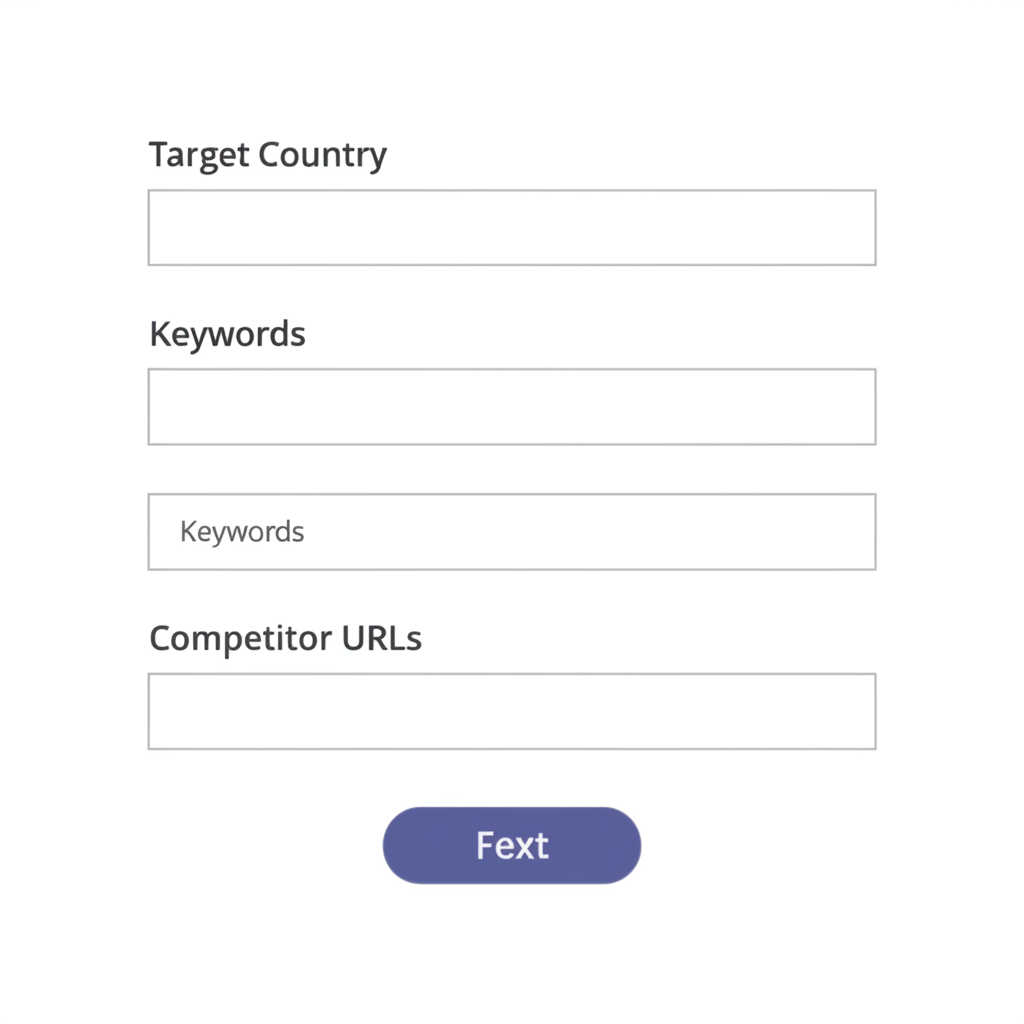Screen dimensions: 1024x1024
Task: Place cursor in the Target Country textbox
Action: point(512,228)
